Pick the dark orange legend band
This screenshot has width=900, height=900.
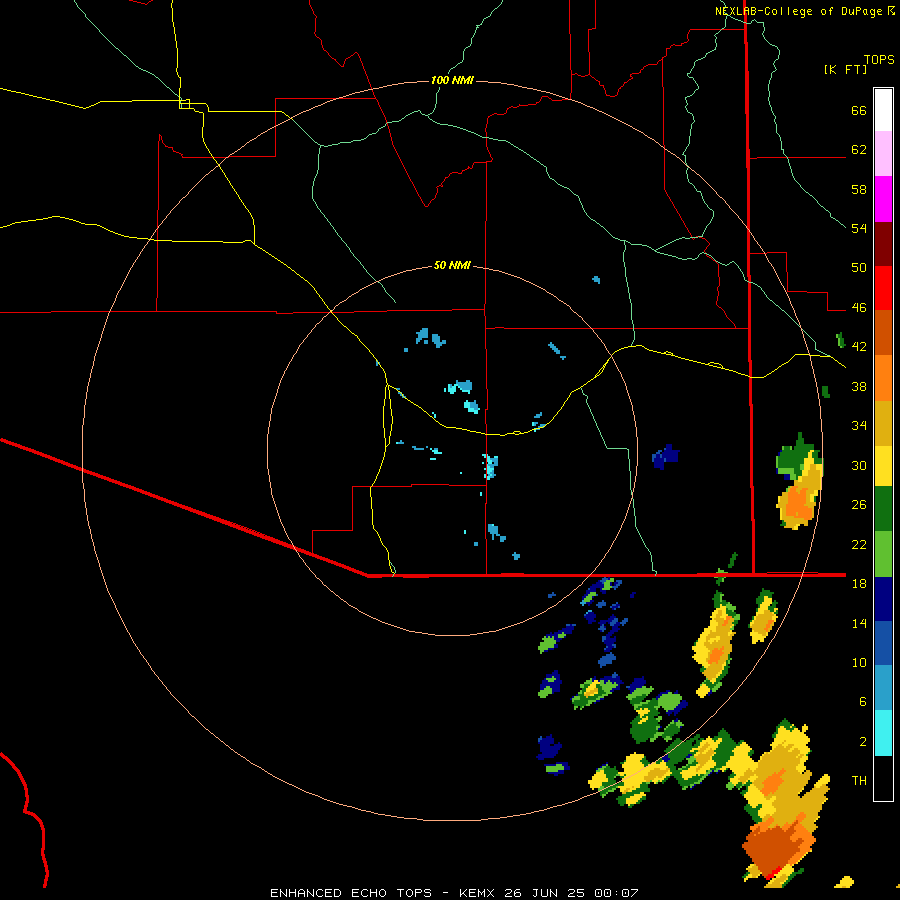[x=883, y=332]
